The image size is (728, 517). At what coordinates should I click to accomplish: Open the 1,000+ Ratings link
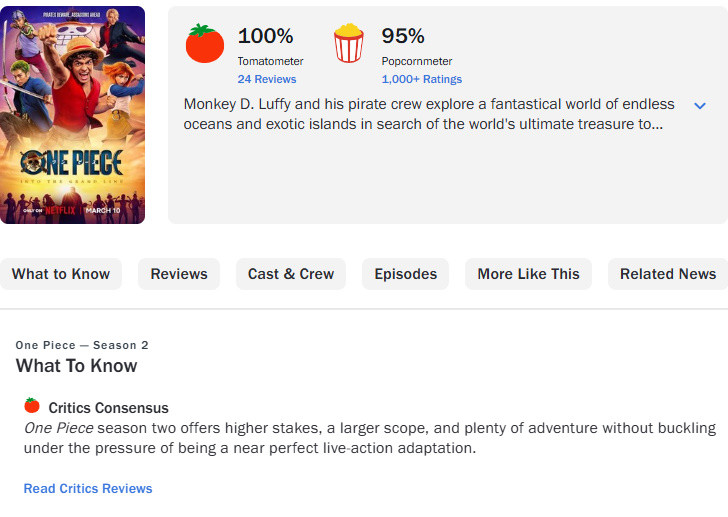421,79
